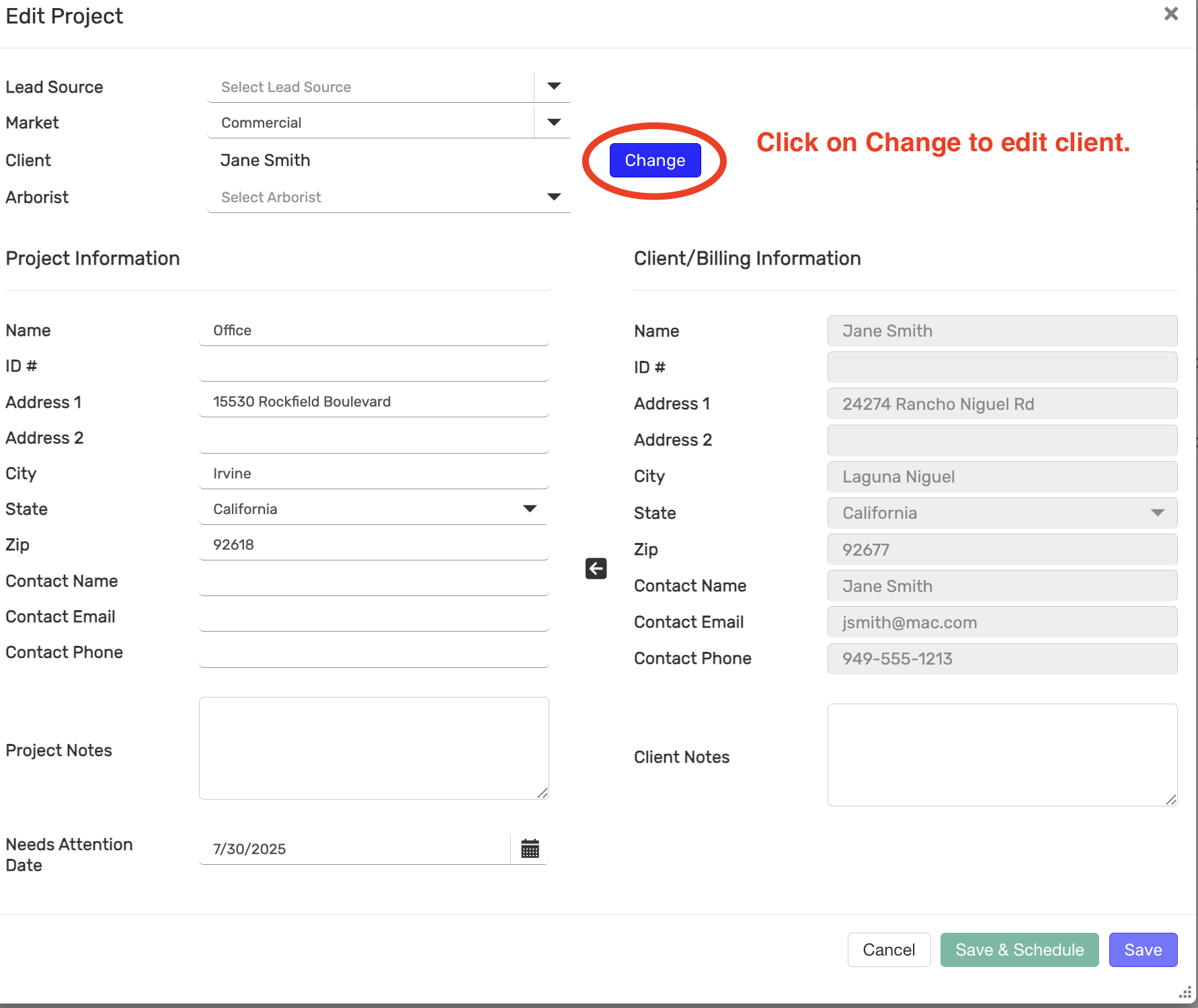Viewport: 1198px width, 1008px height.
Task: Open the project State dropdown
Action: (529, 509)
